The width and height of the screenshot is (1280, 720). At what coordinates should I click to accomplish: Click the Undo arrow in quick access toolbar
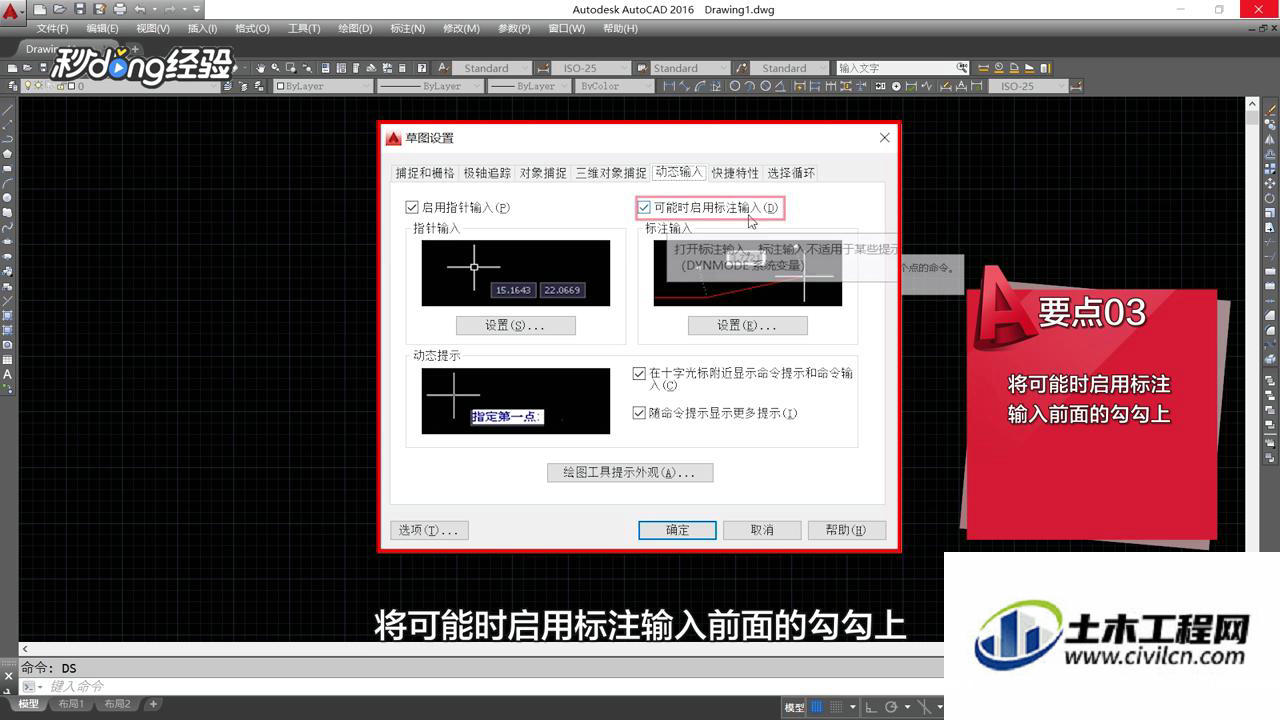[x=140, y=9]
